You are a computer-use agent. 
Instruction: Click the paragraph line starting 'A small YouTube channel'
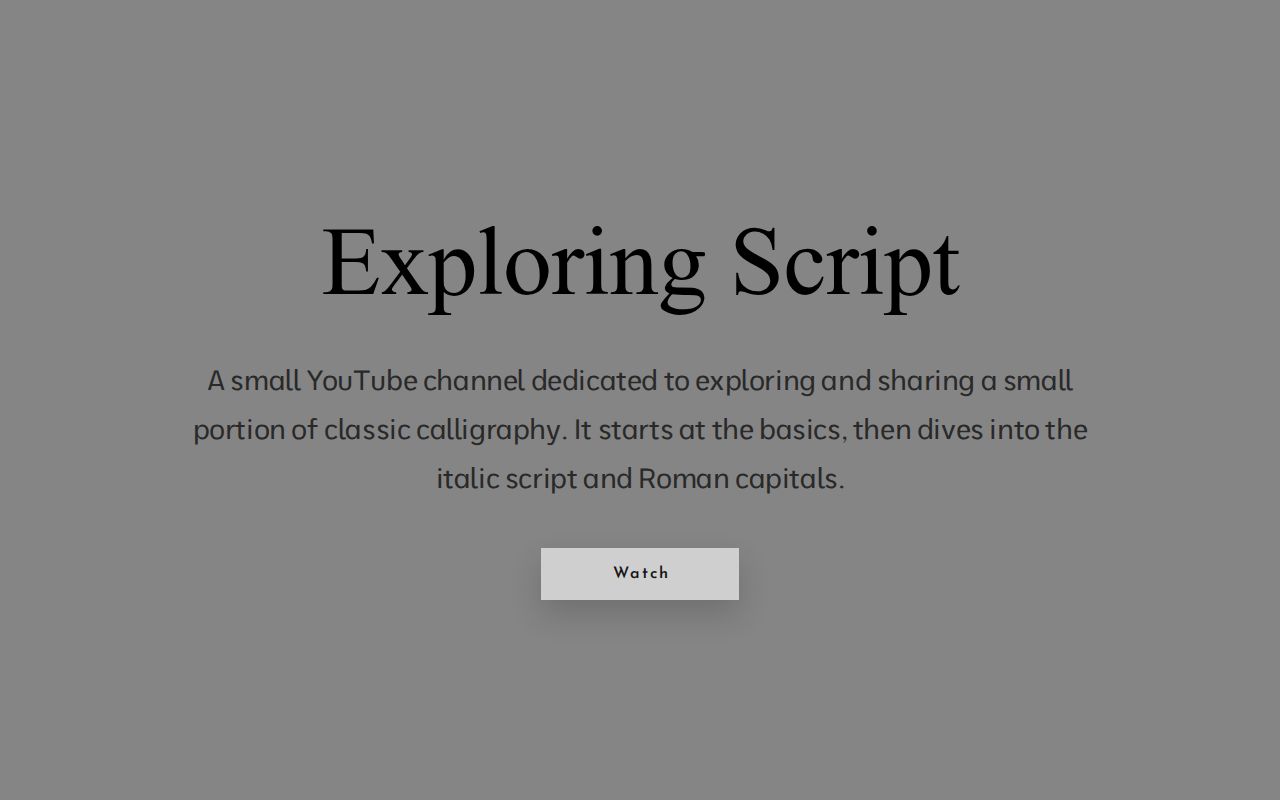pyautogui.click(x=640, y=381)
